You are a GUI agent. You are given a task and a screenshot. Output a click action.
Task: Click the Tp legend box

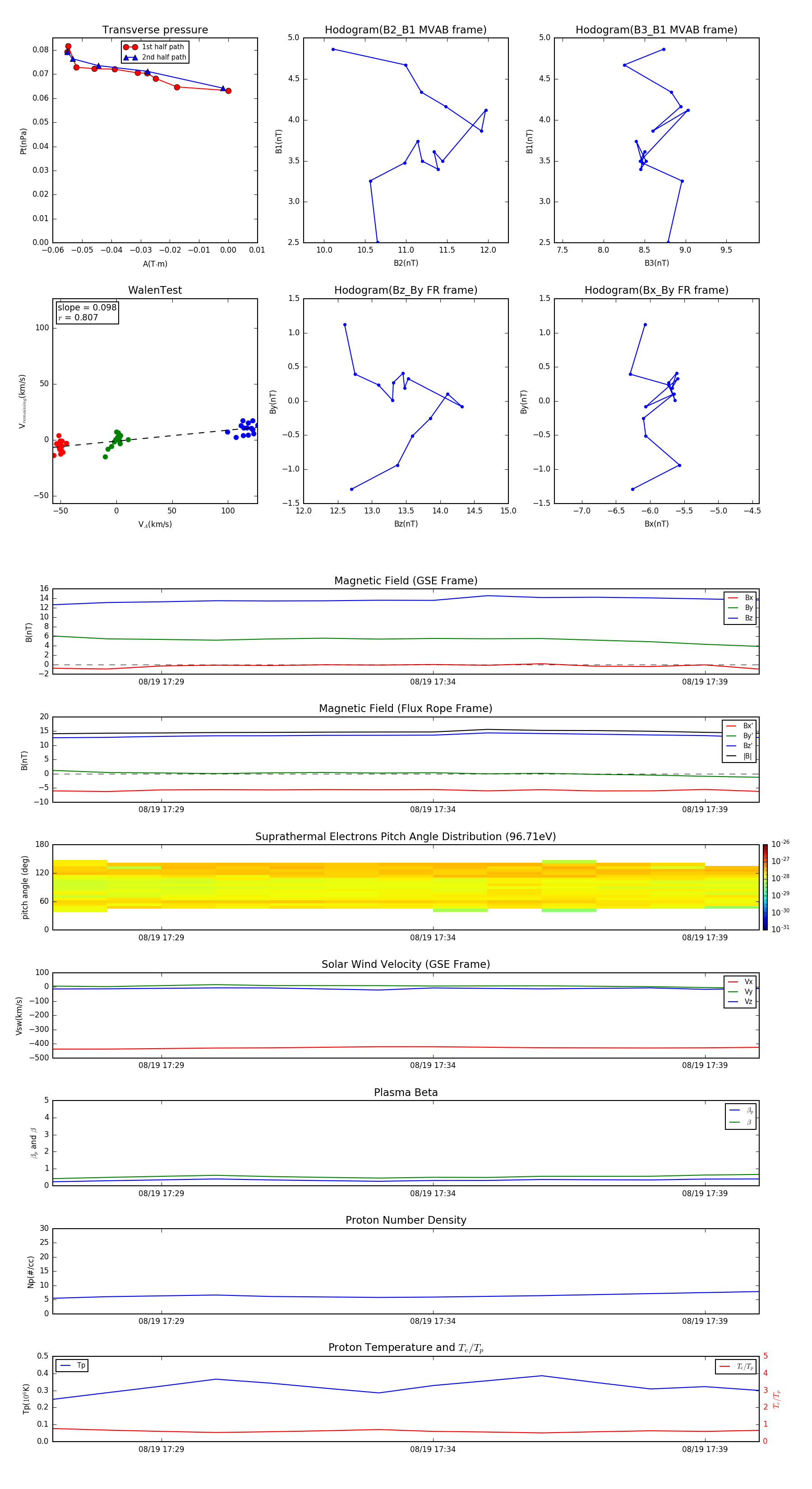(72, 1365)
